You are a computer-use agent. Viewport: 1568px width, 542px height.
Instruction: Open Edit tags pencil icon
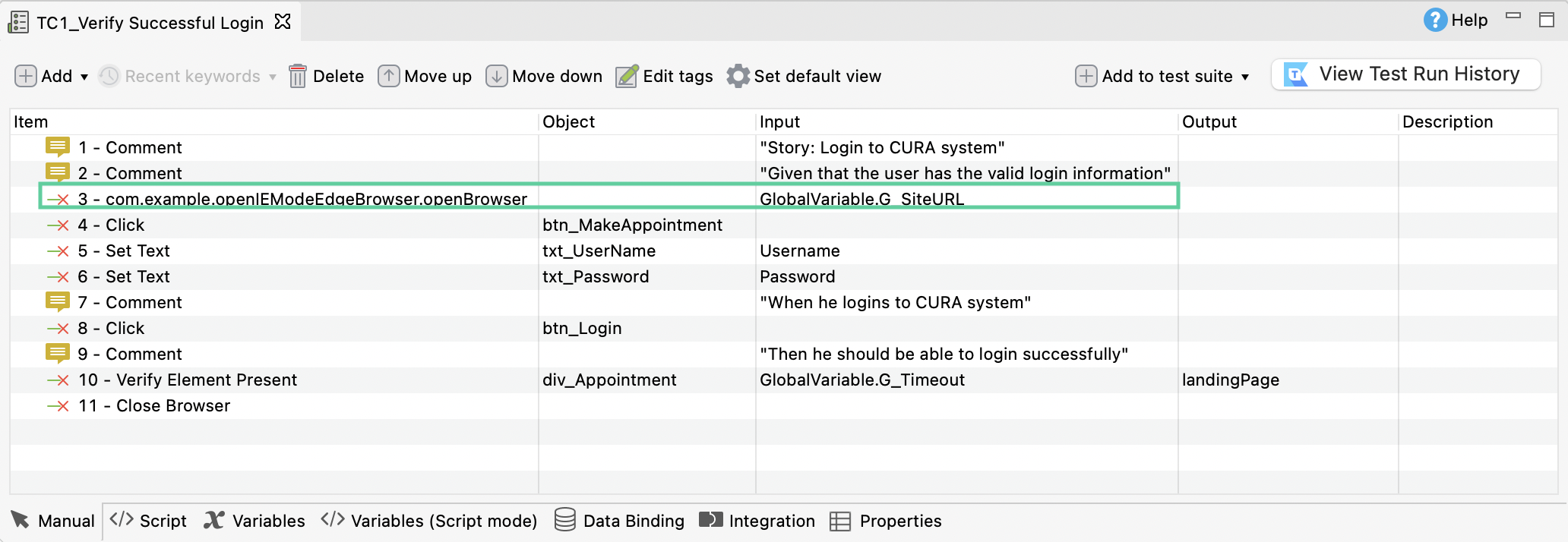[x=627, y=76]
